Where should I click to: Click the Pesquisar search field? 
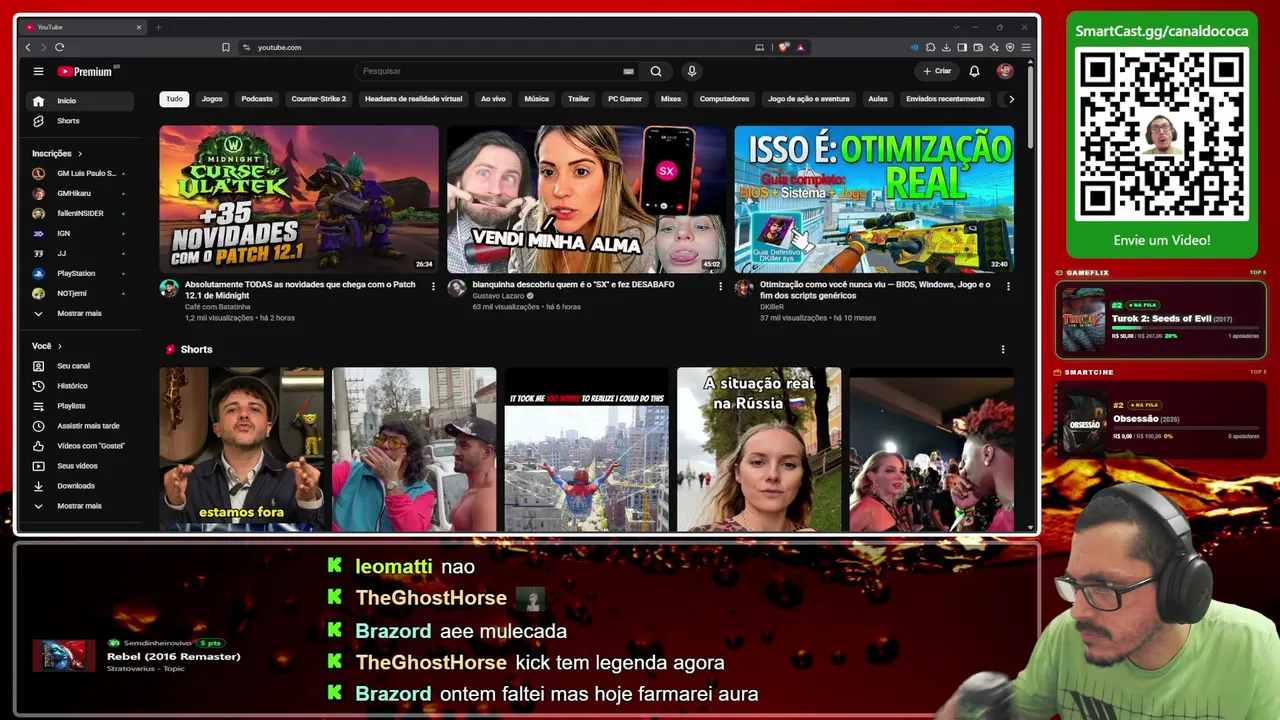[x=490, y=71]
